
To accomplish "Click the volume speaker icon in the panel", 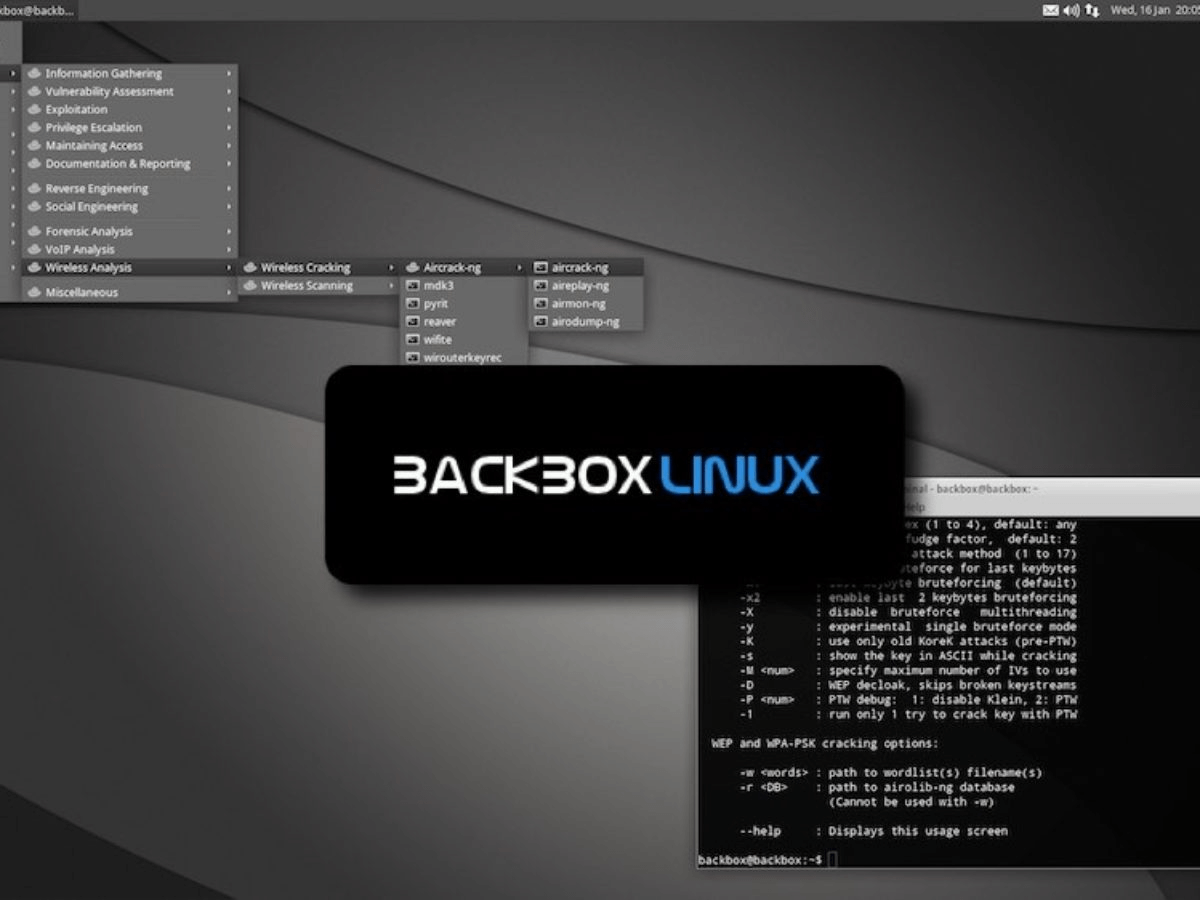I will 1071,10.
